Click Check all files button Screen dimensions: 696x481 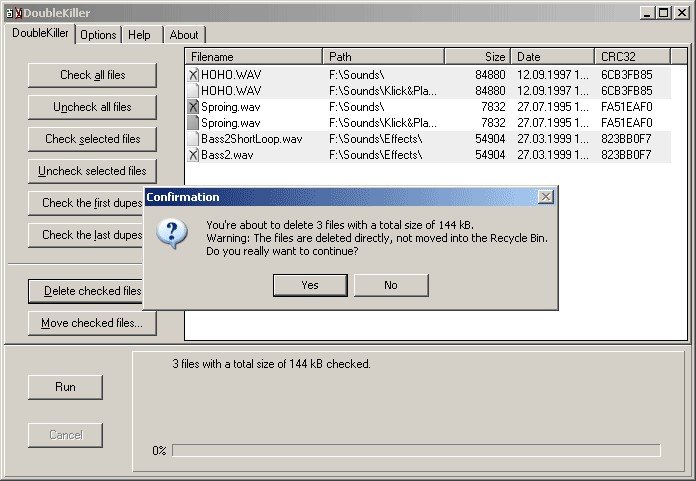(x=92, y=75)
